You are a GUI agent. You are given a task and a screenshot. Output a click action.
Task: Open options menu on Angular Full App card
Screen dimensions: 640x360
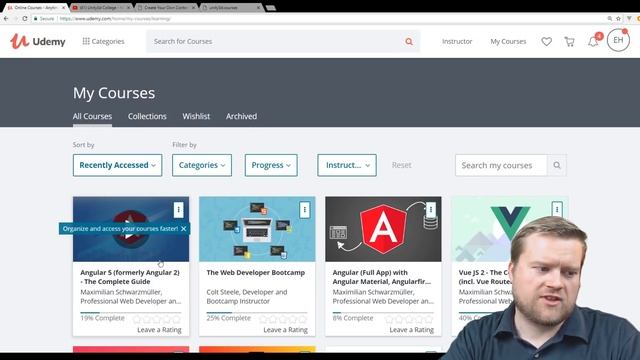pos(431,210)
